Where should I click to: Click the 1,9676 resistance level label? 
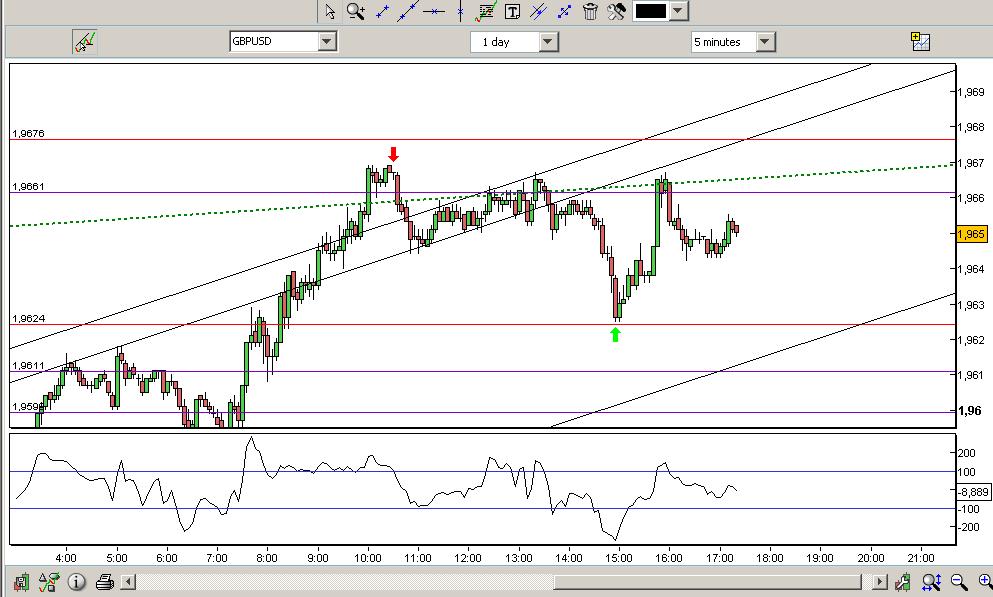click(x=28, y=134)
